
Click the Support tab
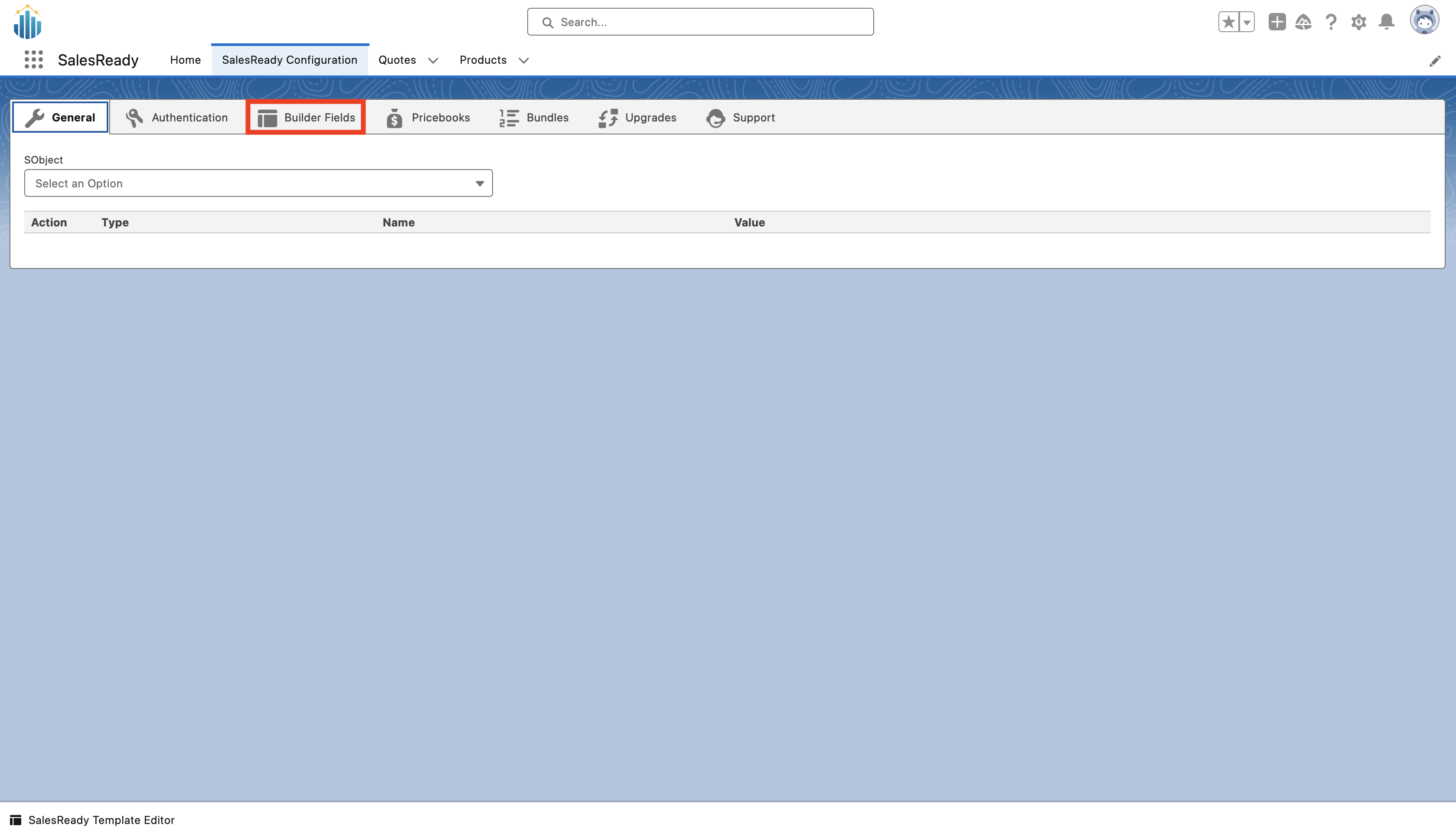741,117
